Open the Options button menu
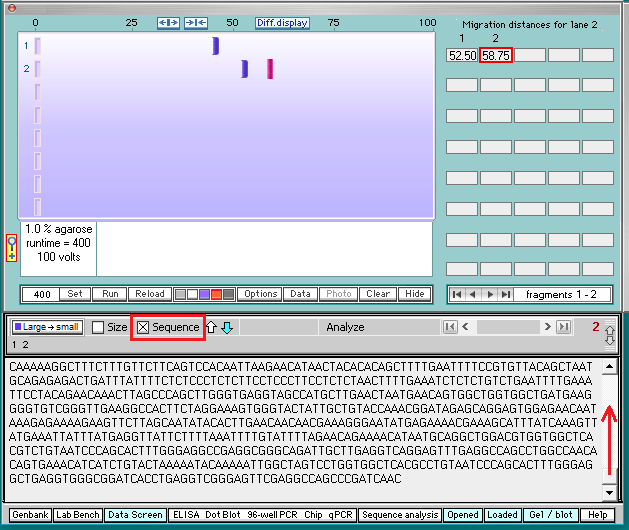This screenshot has width=629, height=530. (260, 294)
